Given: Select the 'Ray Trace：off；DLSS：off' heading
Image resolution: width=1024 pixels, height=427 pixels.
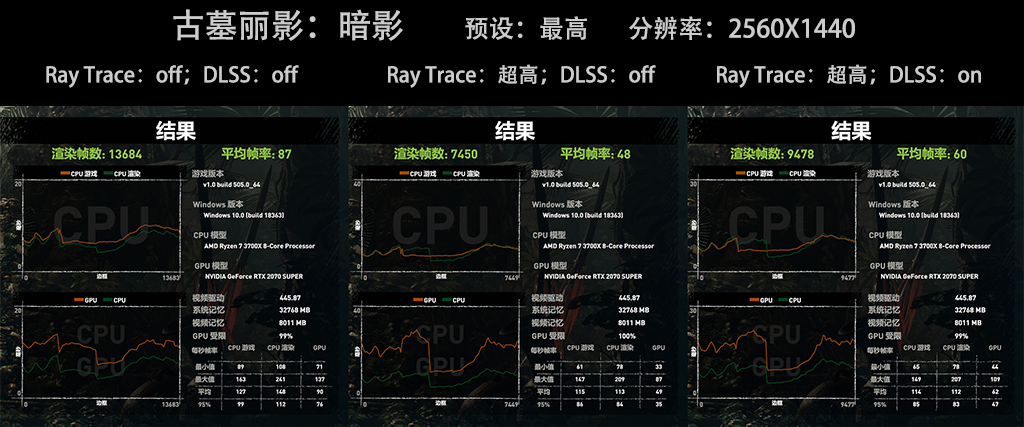Looking at the screenshot, I should (172, 75).
